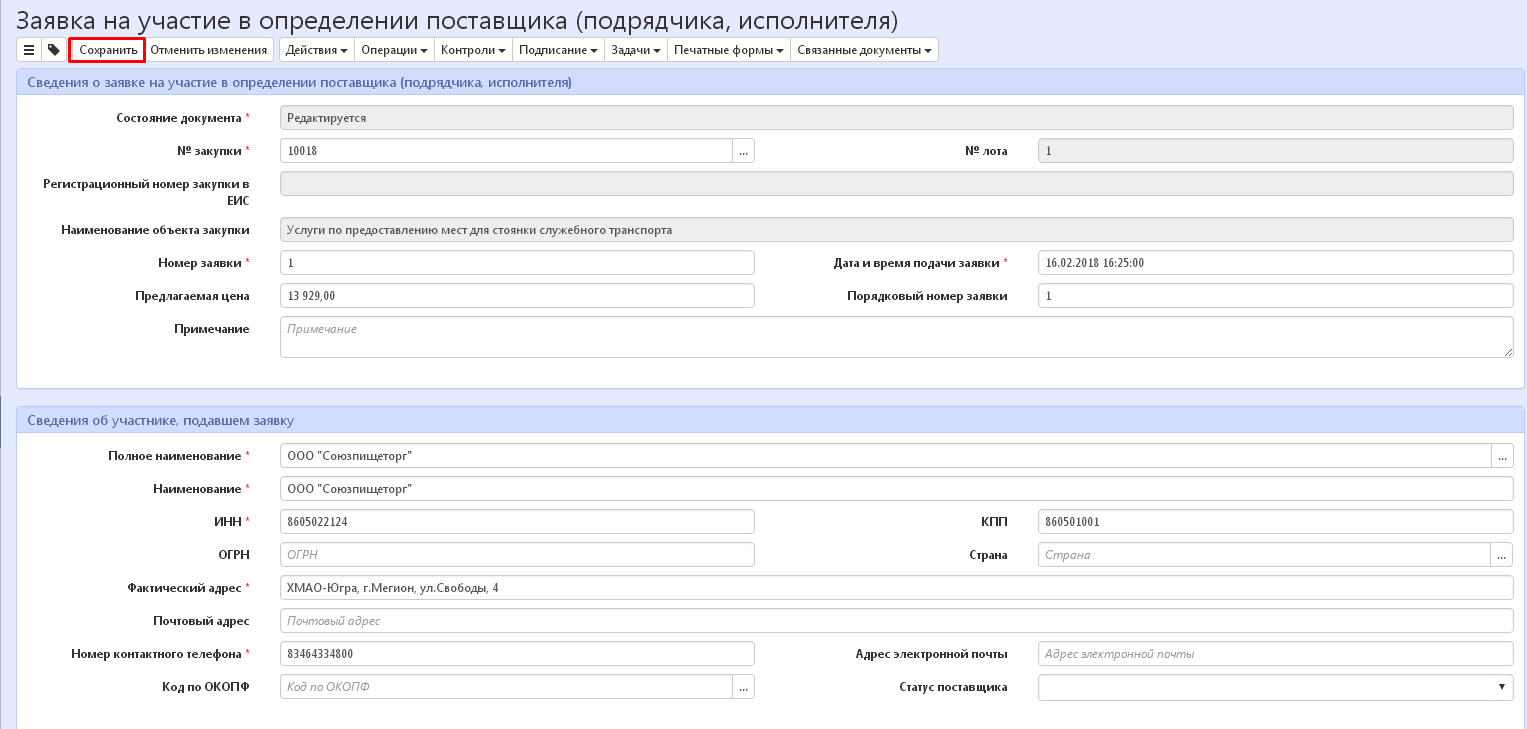Open the Контроли menu

tap(473, 50)
